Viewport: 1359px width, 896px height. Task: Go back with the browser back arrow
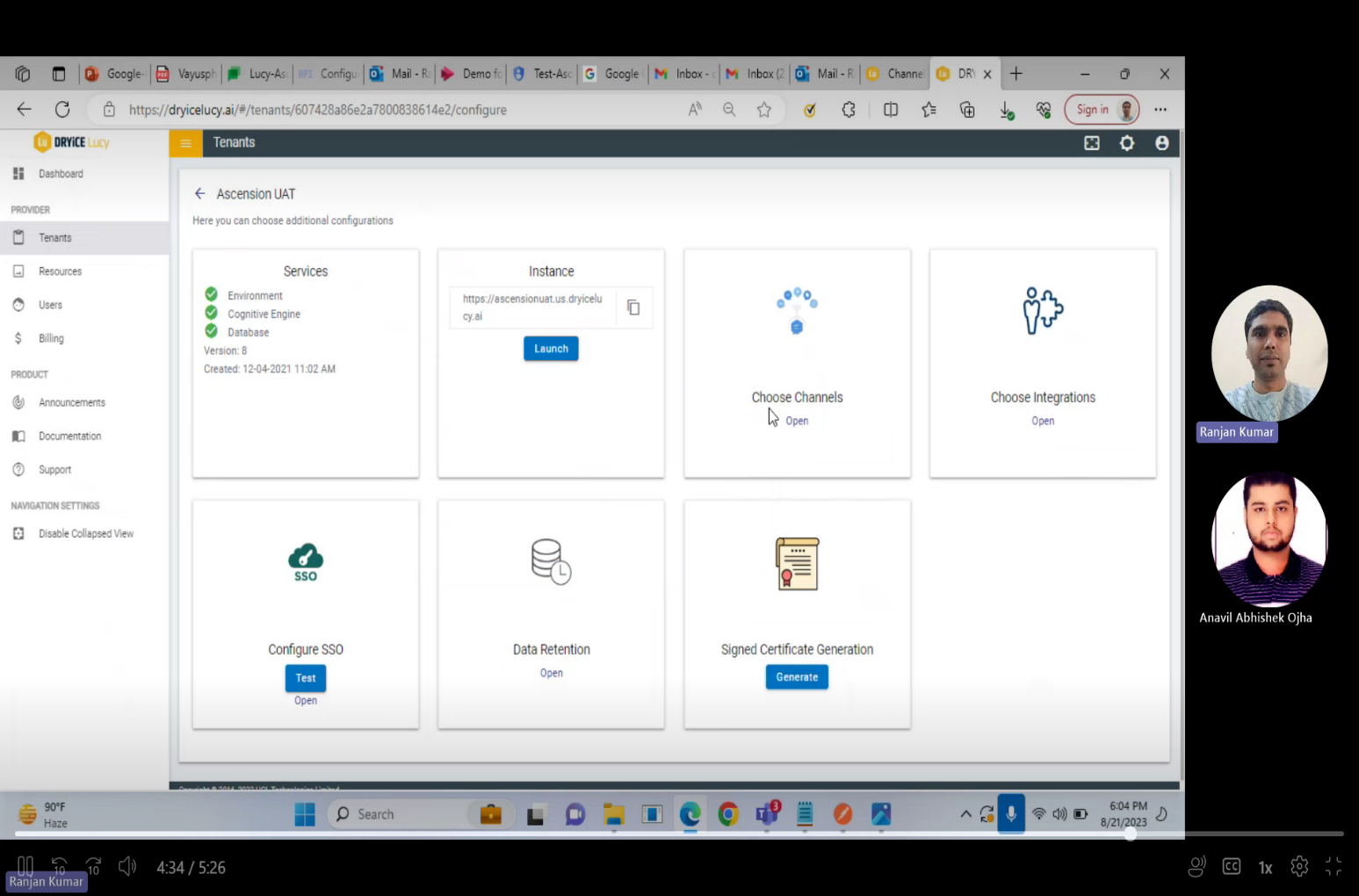25,110
